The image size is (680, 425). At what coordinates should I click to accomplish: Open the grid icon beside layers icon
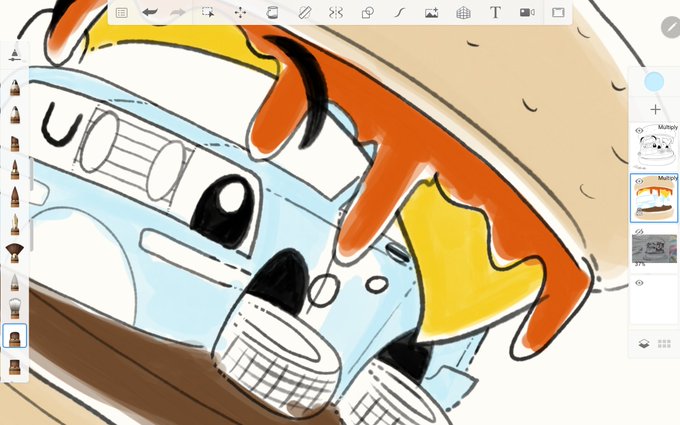[664, 344]
